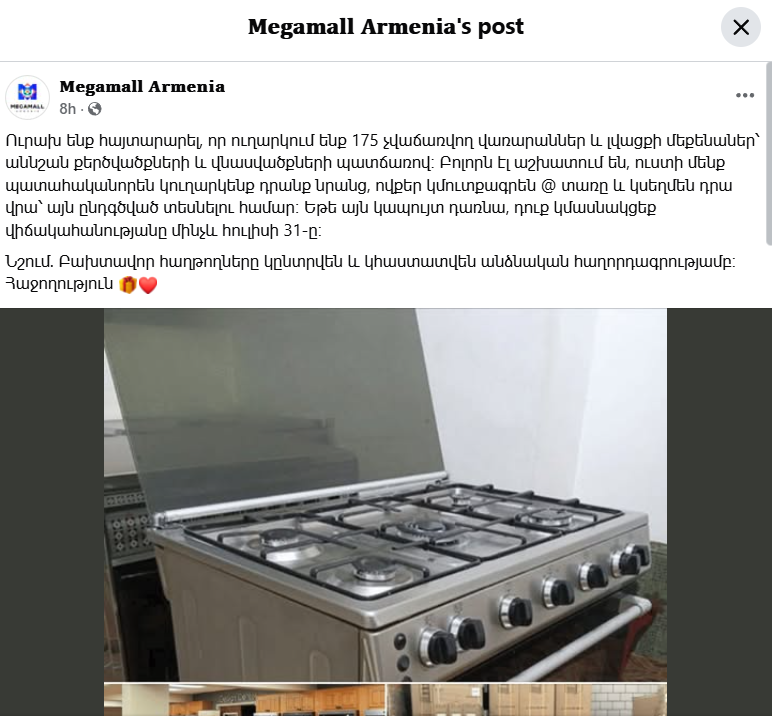Click the number 175 in the post text
772x721 pixels.
[365, 141]
